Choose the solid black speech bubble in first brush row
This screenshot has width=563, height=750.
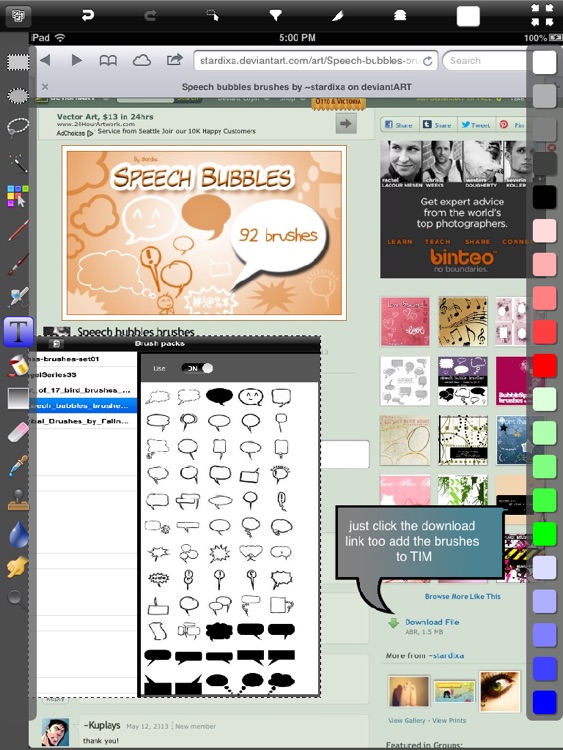220,396
